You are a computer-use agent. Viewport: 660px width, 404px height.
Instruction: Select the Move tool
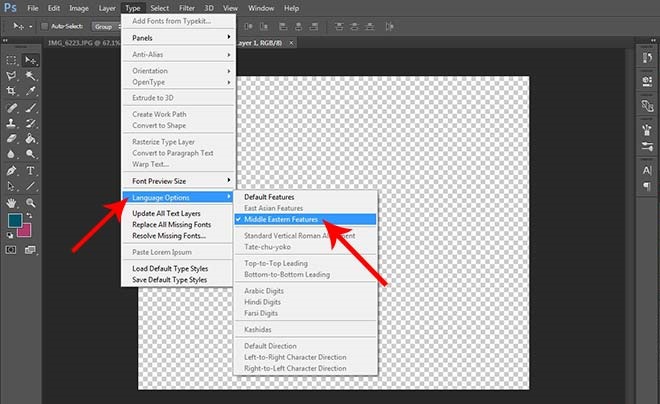pos(30,60)
